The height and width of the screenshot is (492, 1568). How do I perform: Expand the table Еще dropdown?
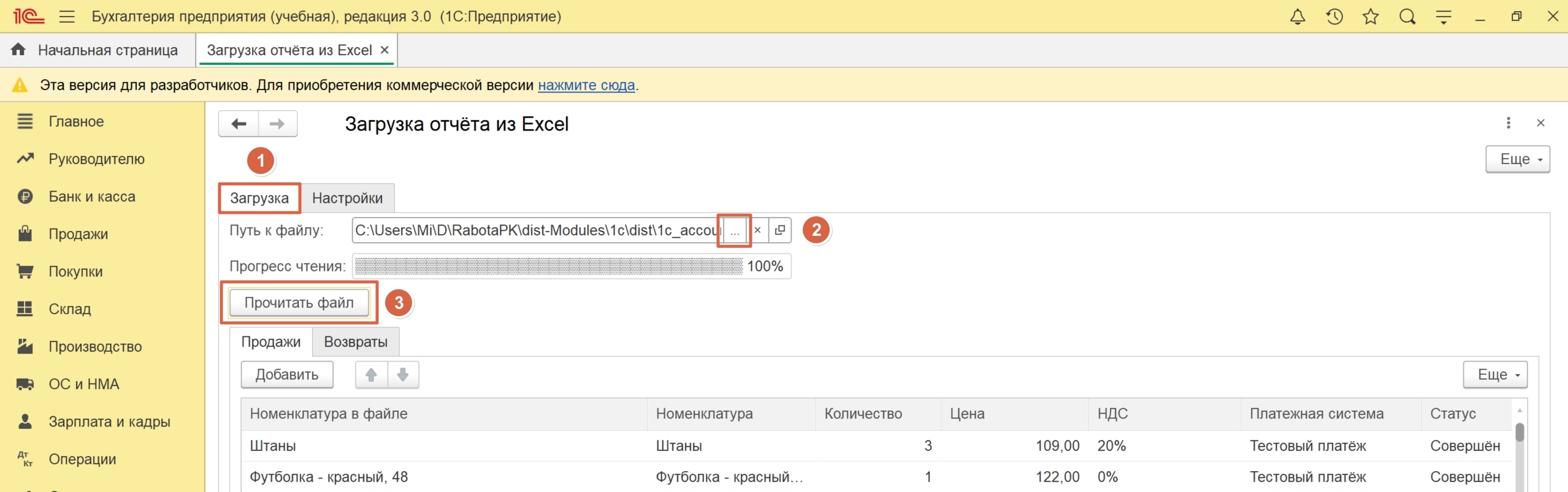1494,374
